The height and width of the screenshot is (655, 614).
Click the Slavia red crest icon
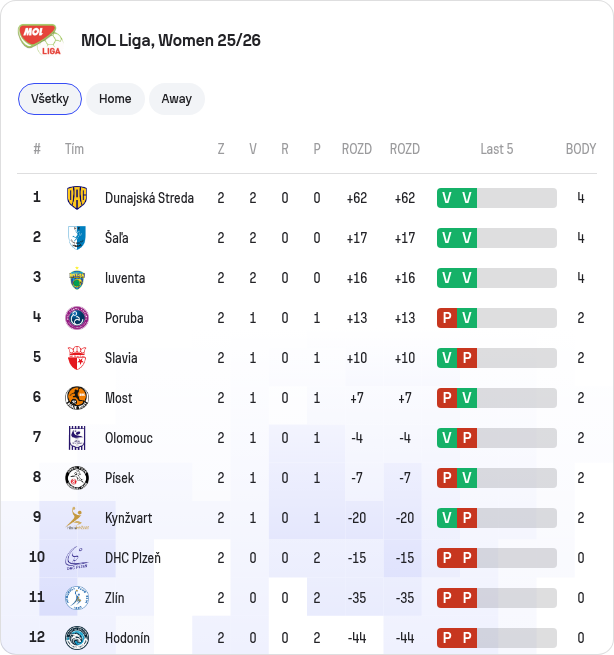77,358
